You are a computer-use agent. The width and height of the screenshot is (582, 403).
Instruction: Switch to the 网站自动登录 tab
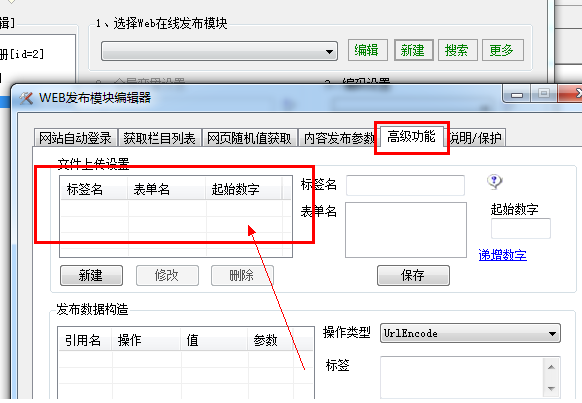point(75,138)
